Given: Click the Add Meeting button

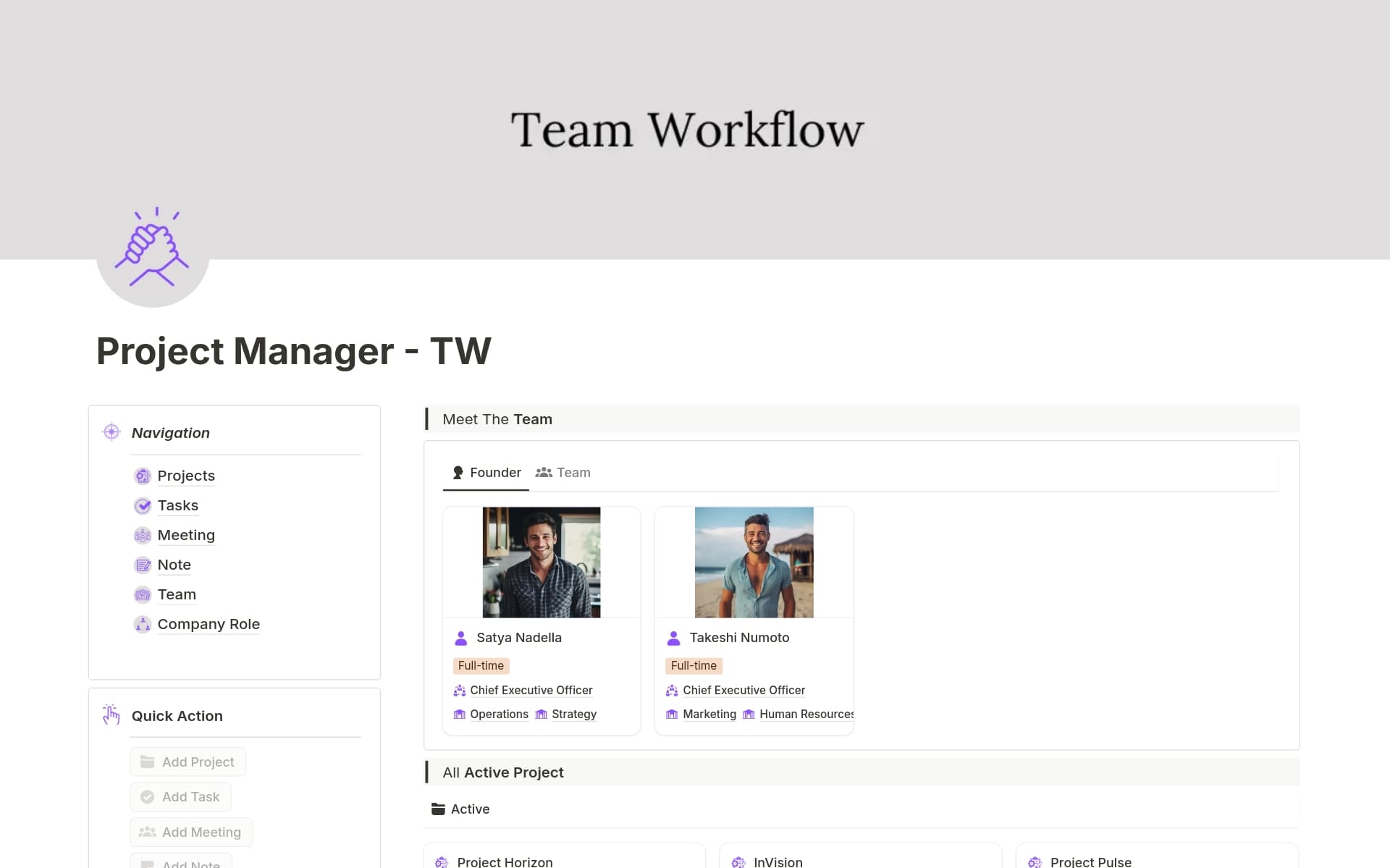Looking at the screenshot, I should (190, 832).
